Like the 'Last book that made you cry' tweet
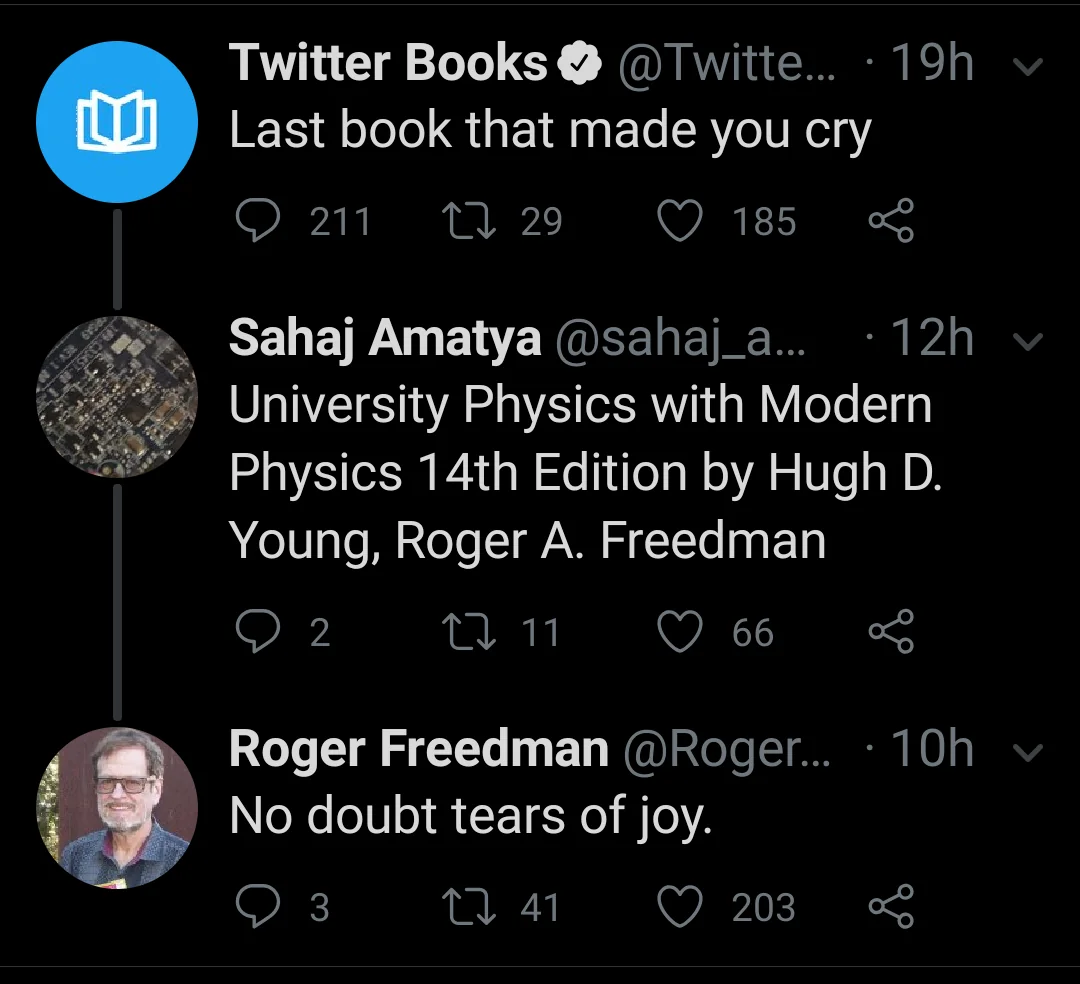1080x984 pixels. coord(680,221)
